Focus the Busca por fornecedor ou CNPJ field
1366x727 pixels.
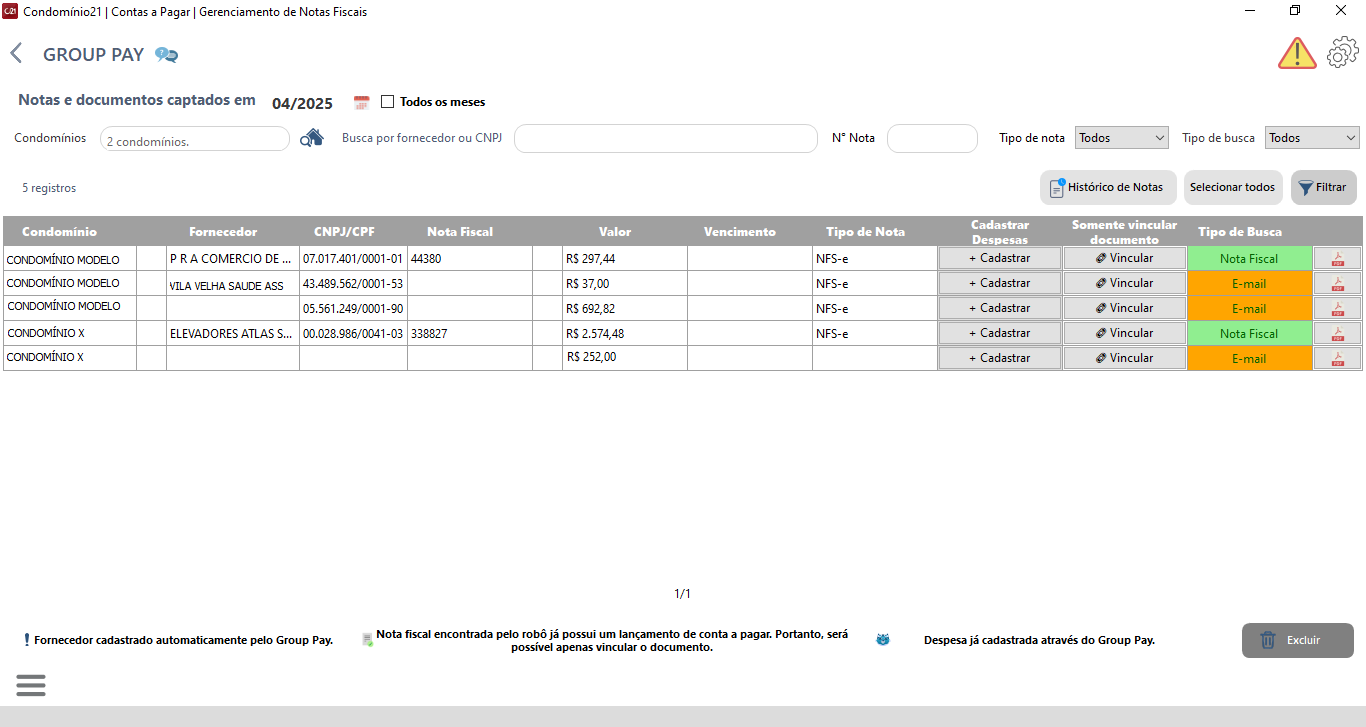(x=666, y=139)
